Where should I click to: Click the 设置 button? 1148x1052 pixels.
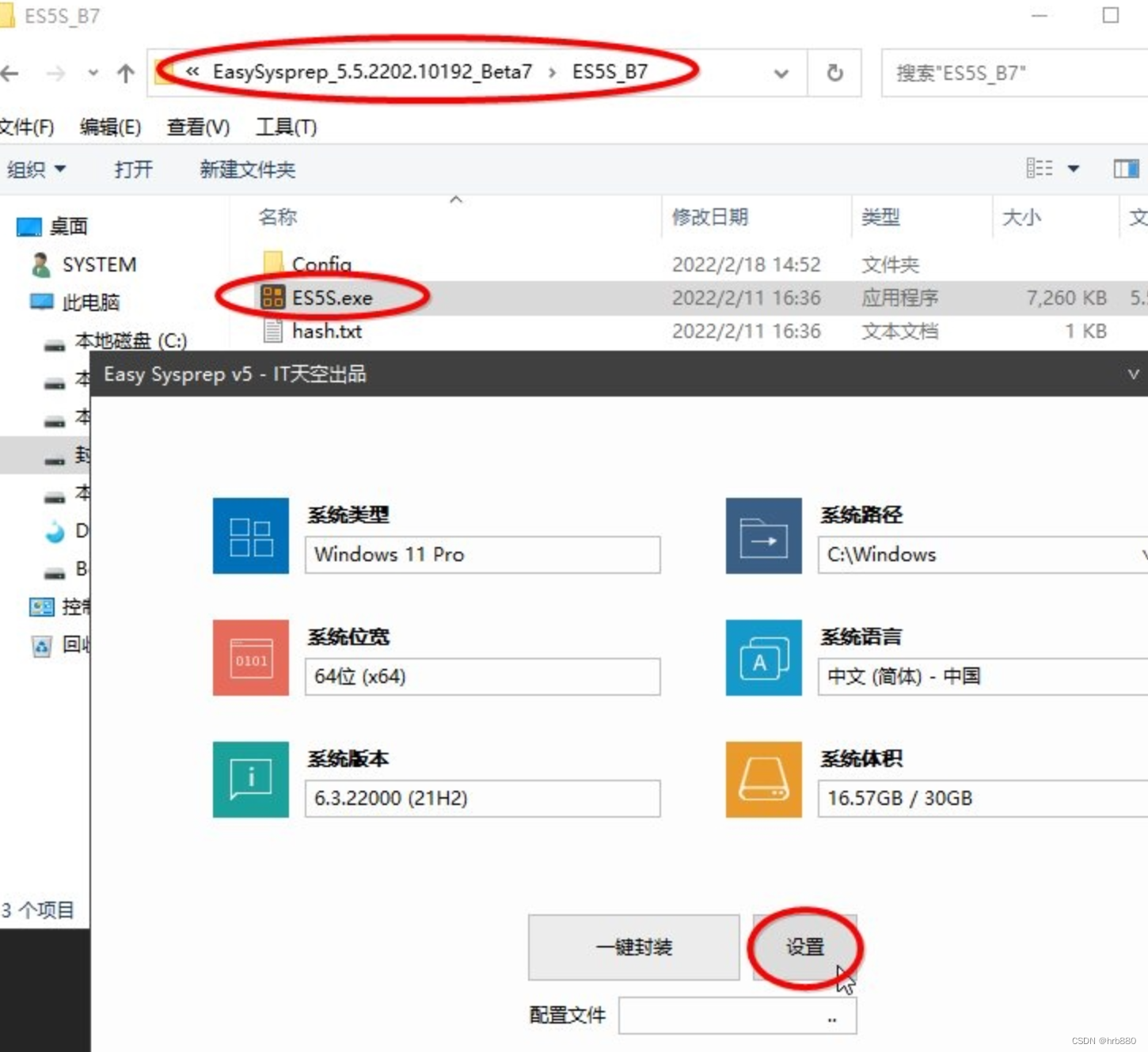click(805, 947)
